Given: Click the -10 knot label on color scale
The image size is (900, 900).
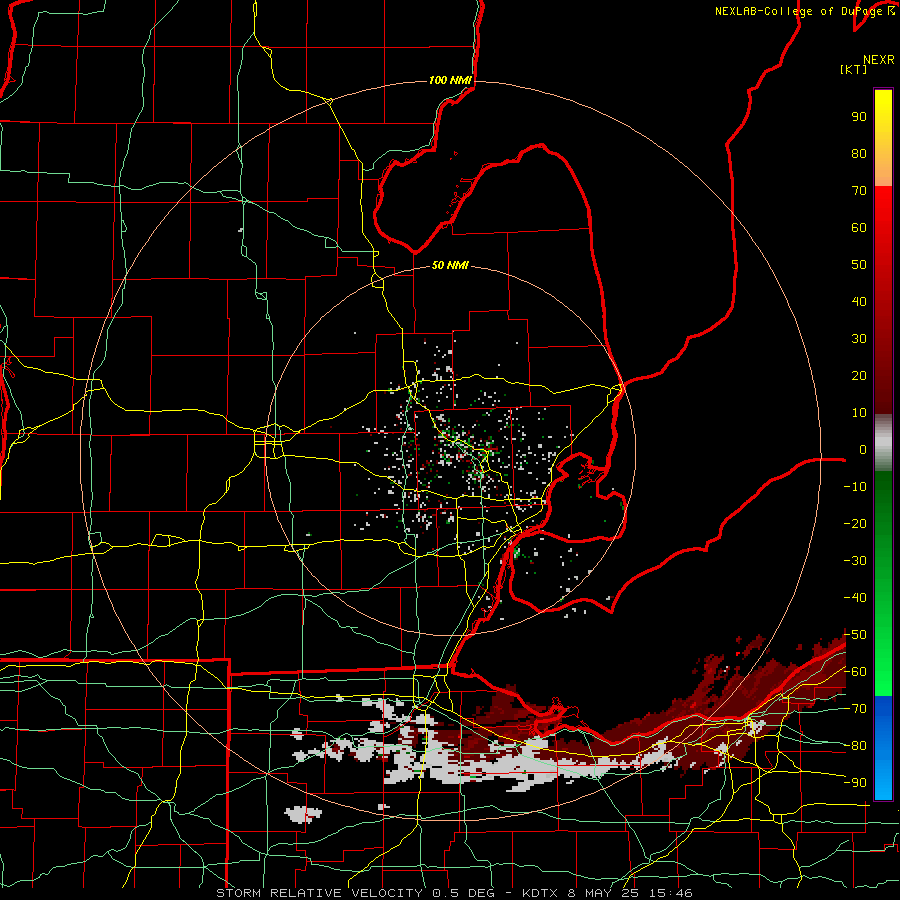Looking at the screenshot, I should [855, 487].
